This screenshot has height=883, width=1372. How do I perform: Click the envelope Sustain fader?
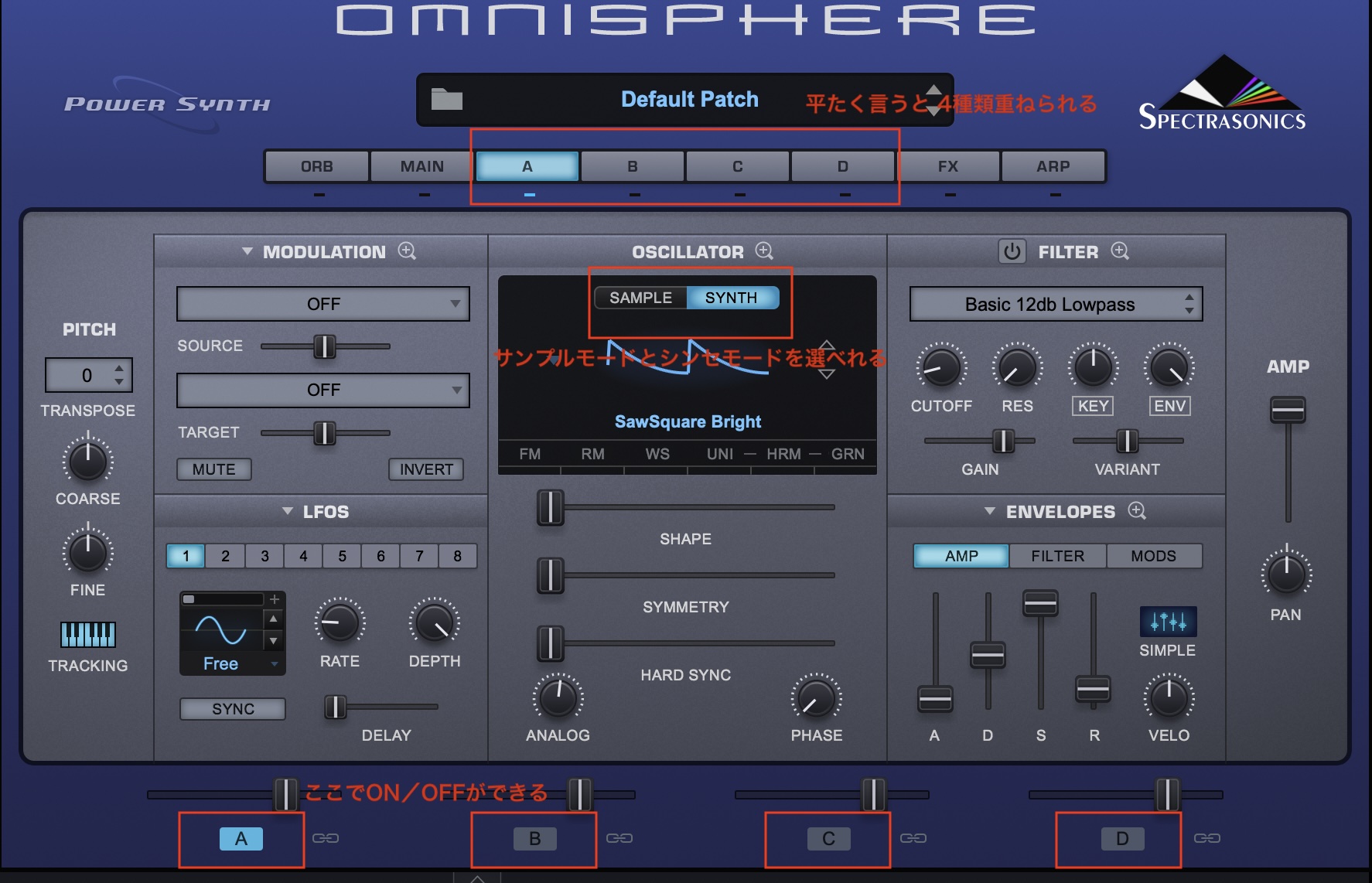click(1040, 603)
